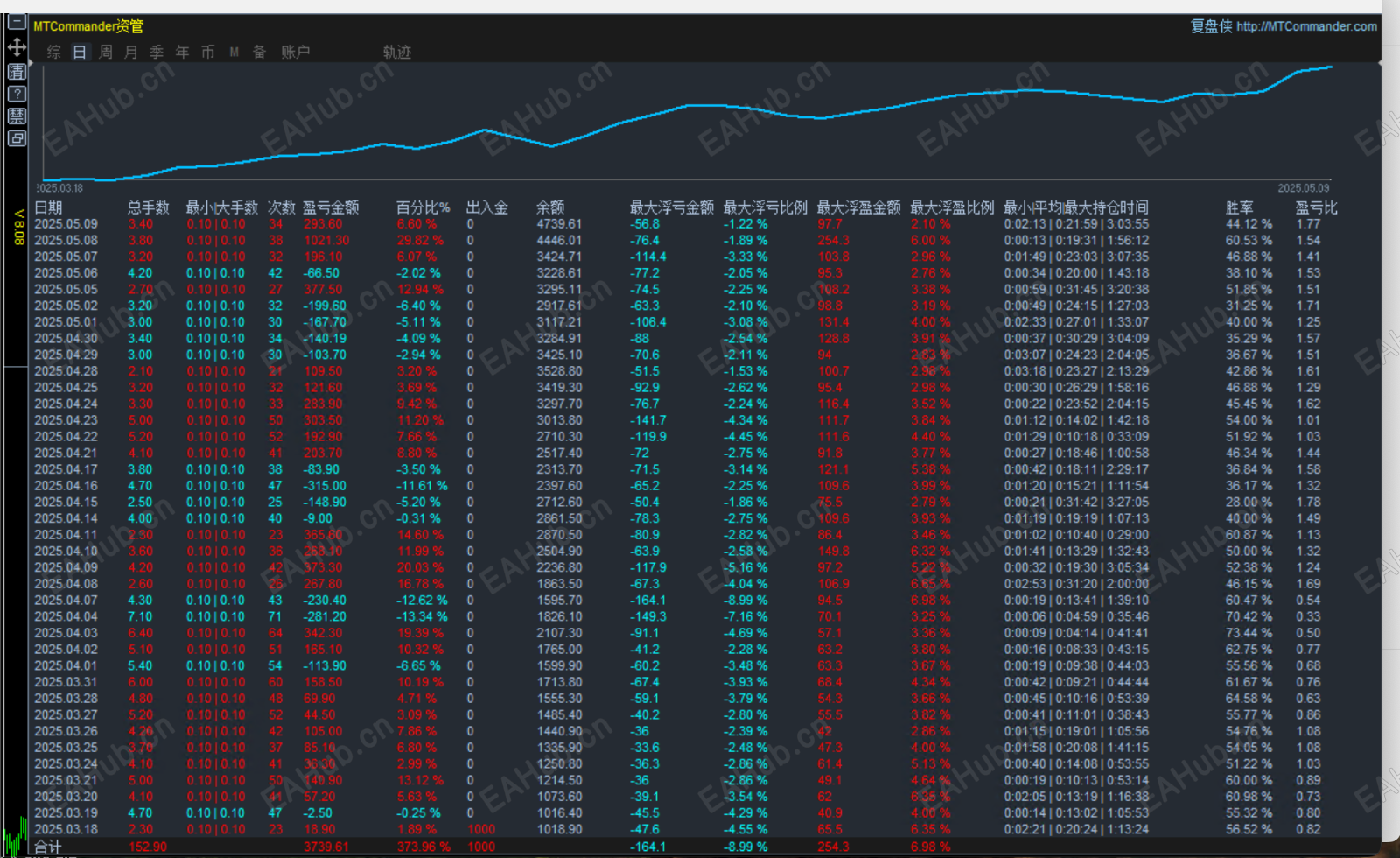Click the 禁 disable icon in sidebar
Image resolution: width=1400 pixels, height=858 pixels.
pyautogui.click(x=17, y=116)
